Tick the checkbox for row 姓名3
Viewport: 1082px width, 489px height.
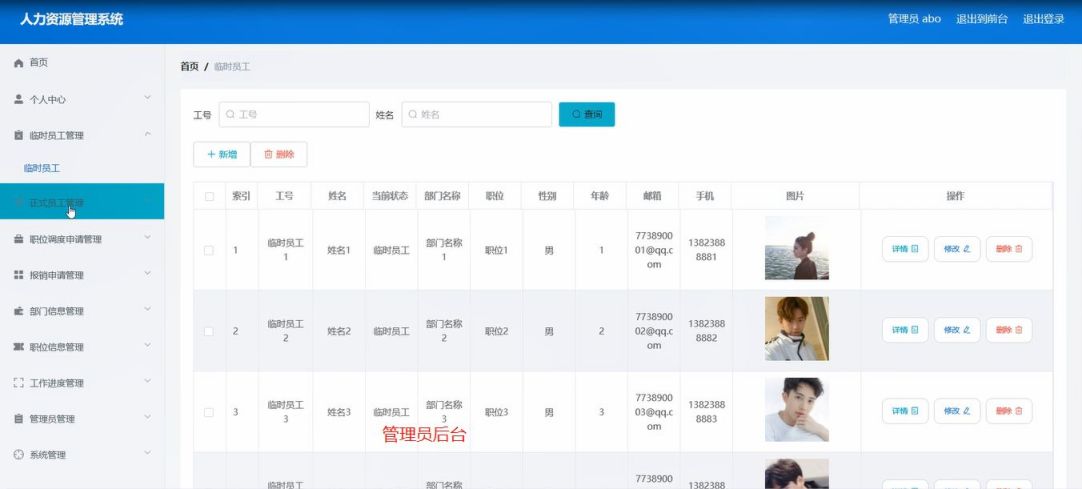tap(208, 412)
